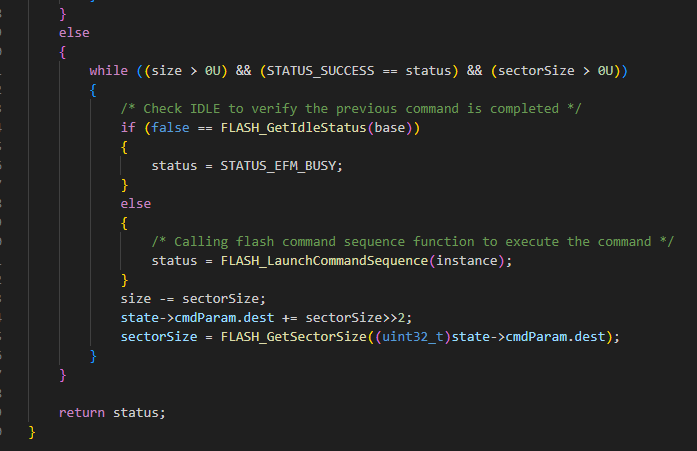Click the 'false' literal in the if condition
Screen dimensions: 697x451
tap(163, 128)
